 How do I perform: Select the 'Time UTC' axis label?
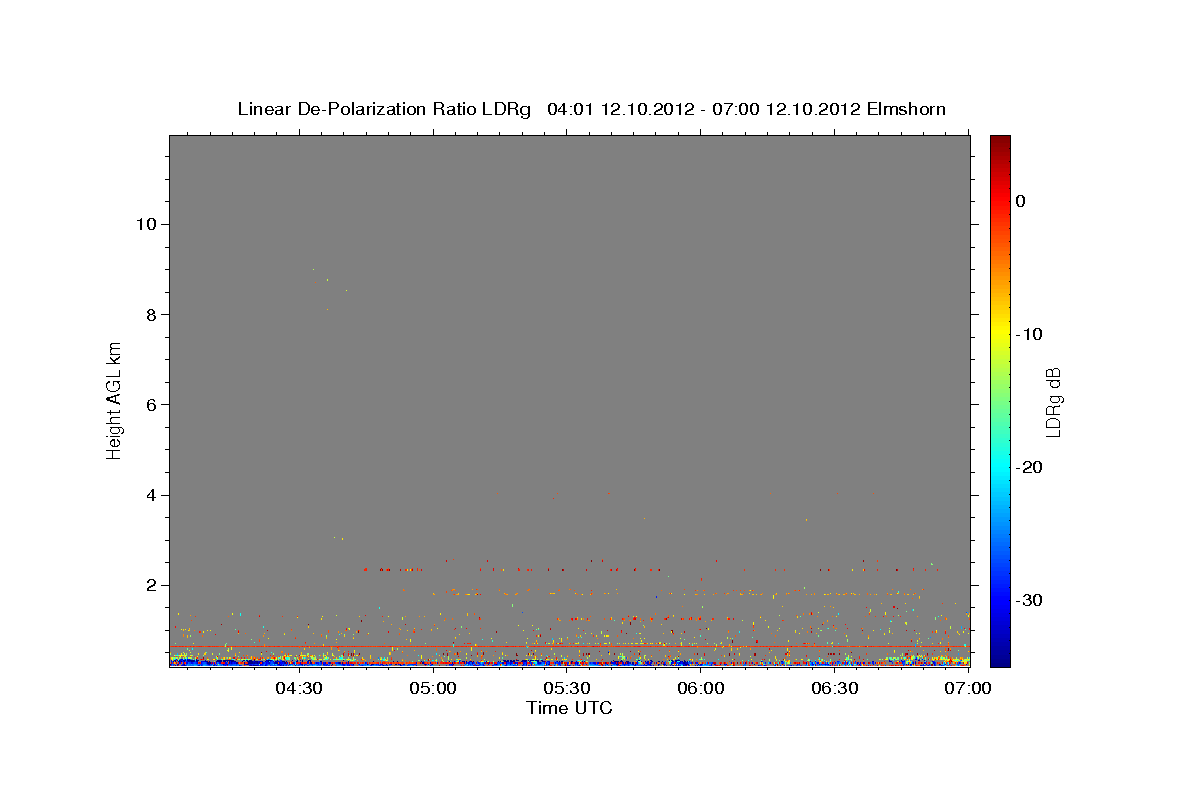tap(569, 708)
